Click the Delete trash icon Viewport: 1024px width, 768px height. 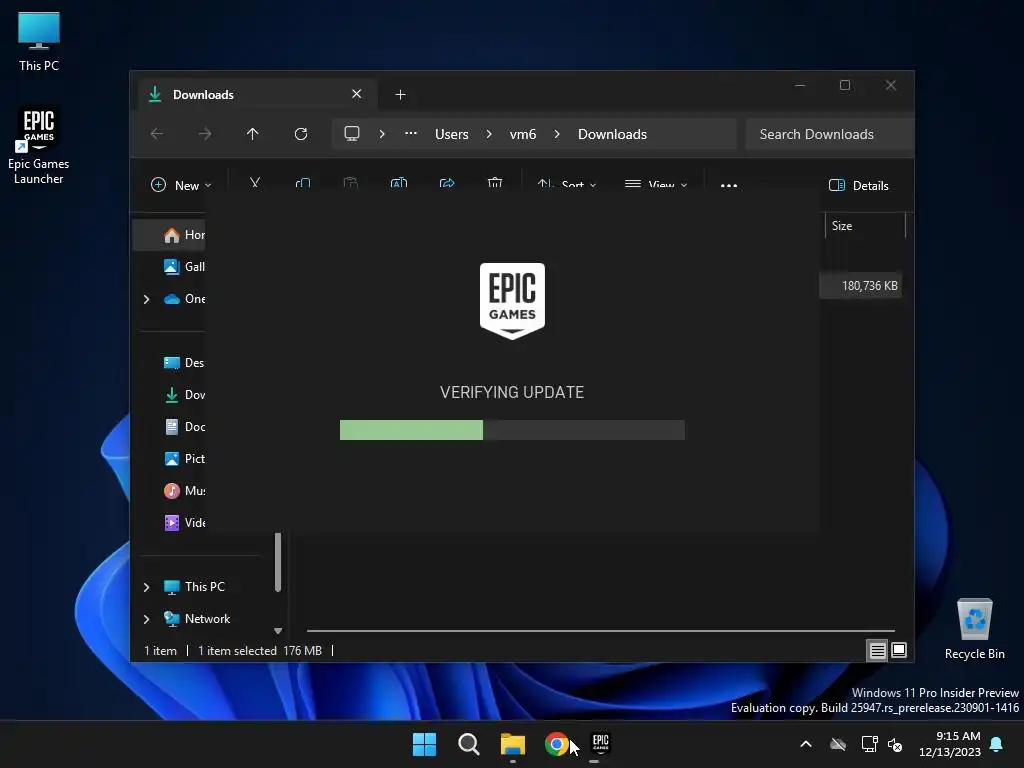(x=495, y=184)
